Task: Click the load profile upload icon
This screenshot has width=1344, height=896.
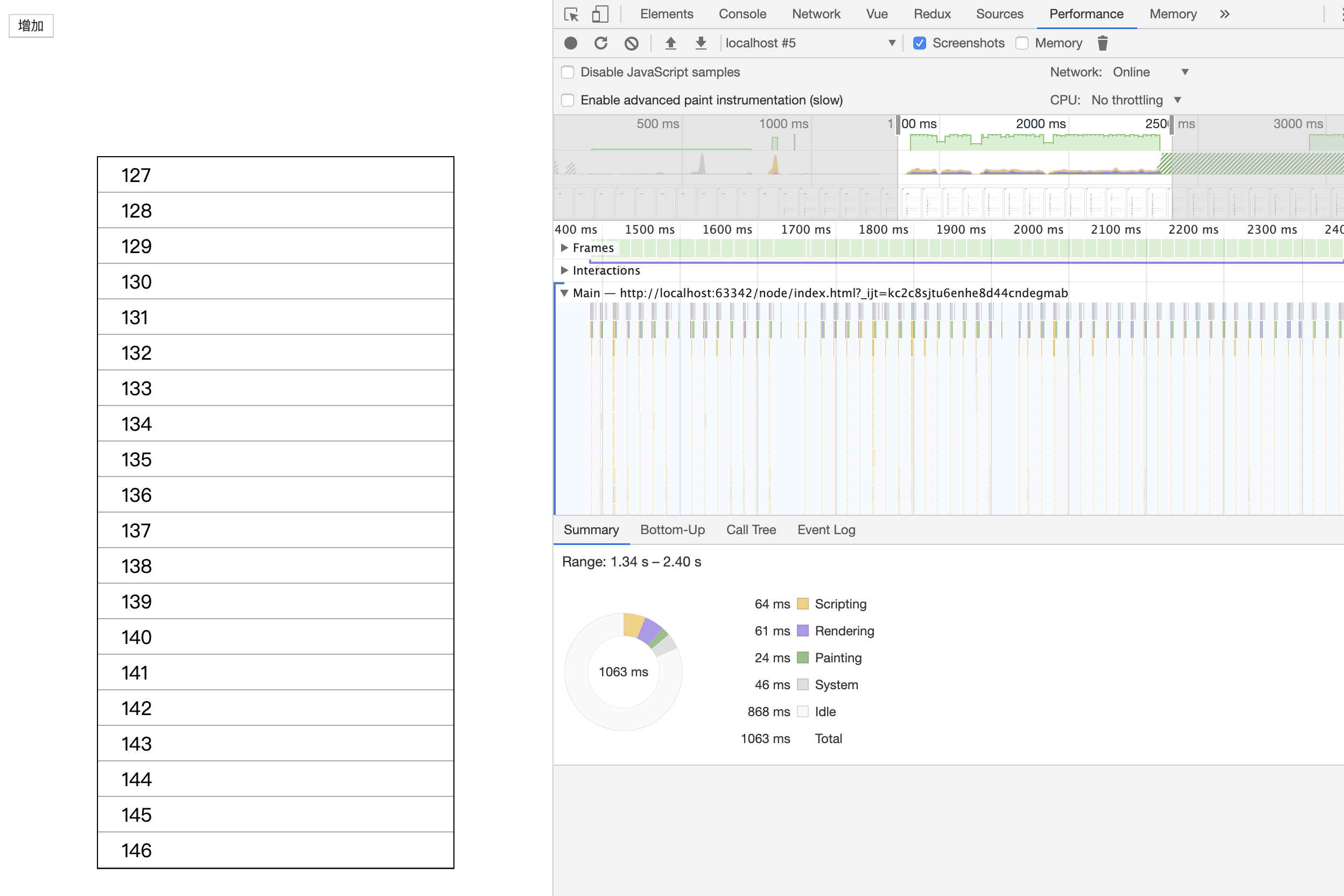Action: pos(671,44)
